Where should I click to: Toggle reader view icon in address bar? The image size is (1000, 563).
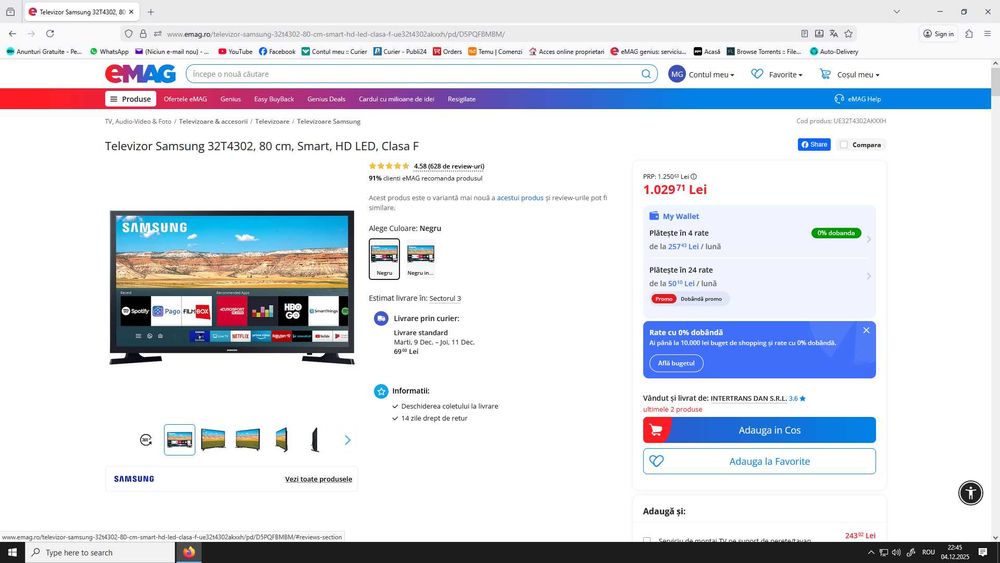point(804,34)
